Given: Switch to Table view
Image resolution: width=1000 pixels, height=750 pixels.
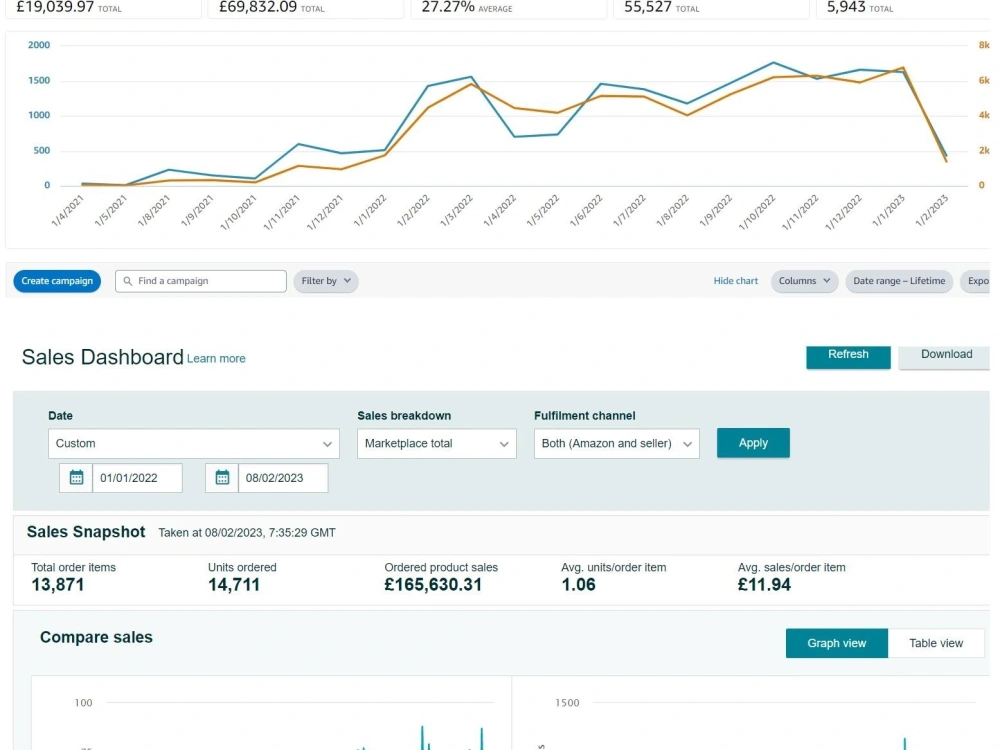Looking at the screenshot, I should 936,643.
